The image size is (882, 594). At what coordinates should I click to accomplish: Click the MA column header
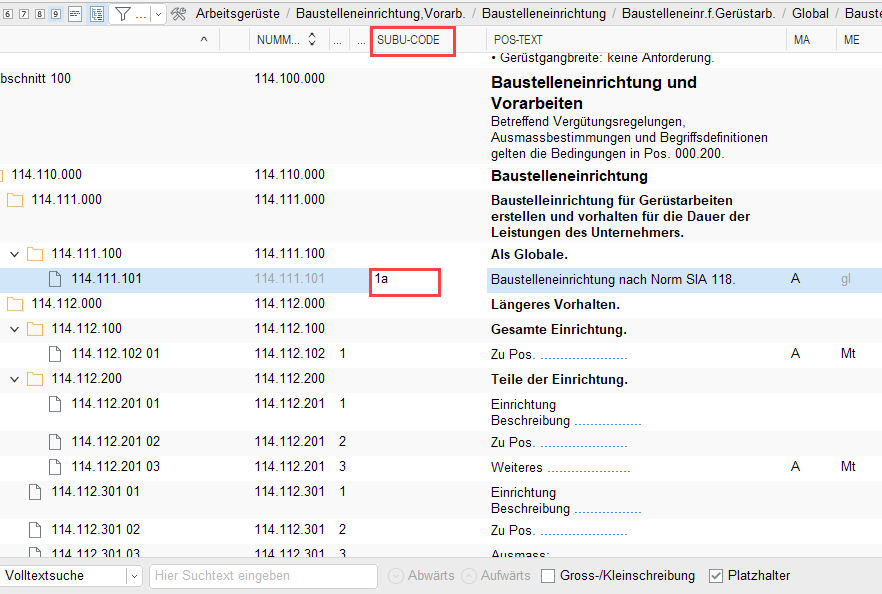[x=802, y=40]
